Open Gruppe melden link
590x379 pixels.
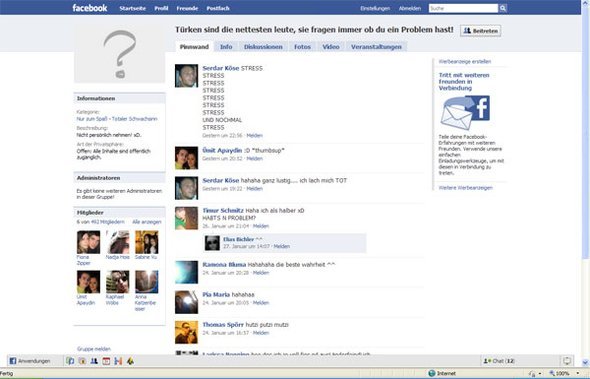point(94,349)
